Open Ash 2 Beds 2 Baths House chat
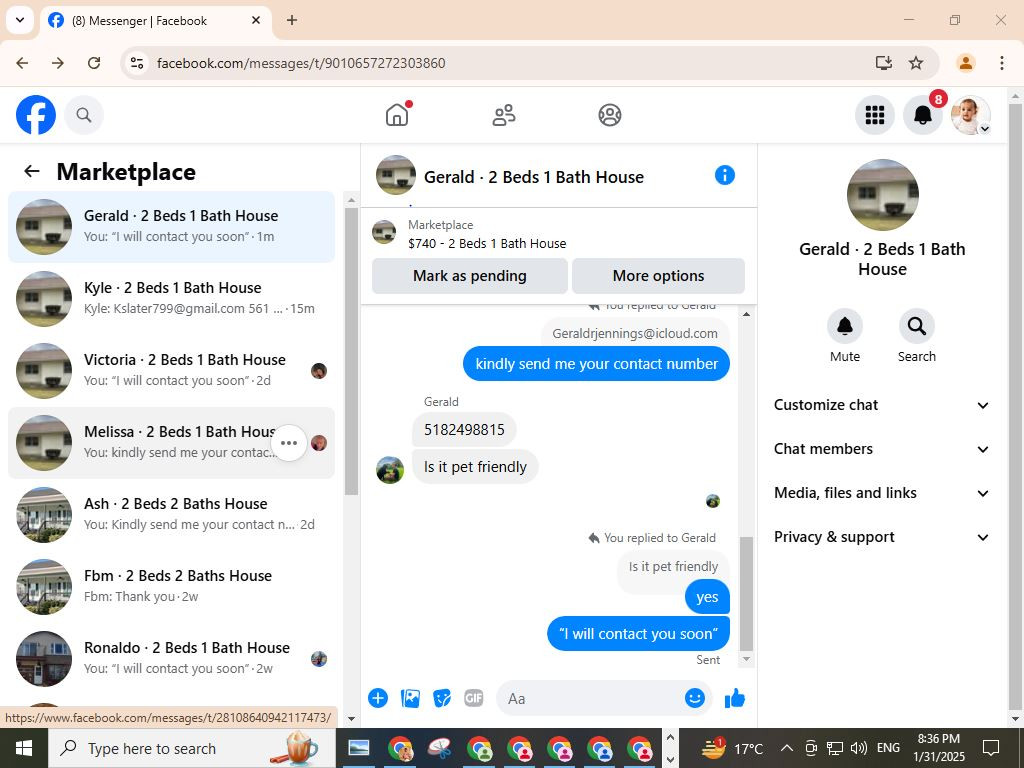 [x=171, y=515]
